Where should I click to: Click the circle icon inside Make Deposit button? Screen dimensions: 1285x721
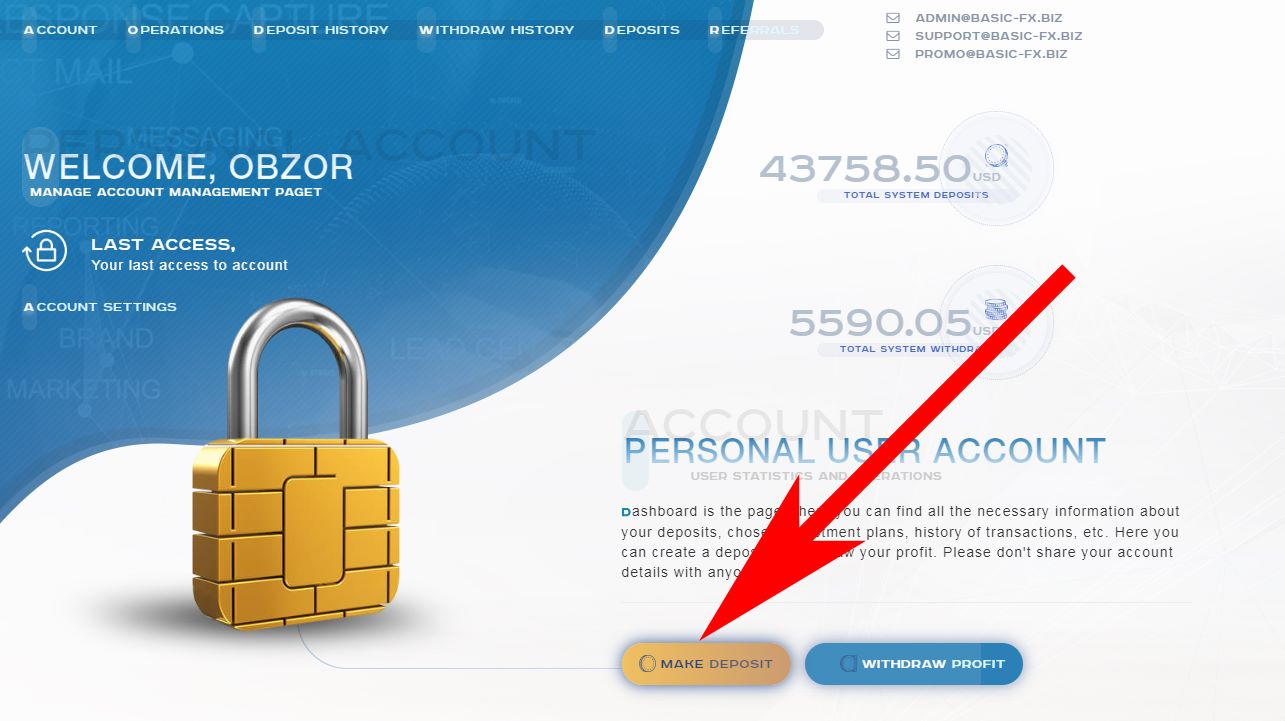(647, 664)
